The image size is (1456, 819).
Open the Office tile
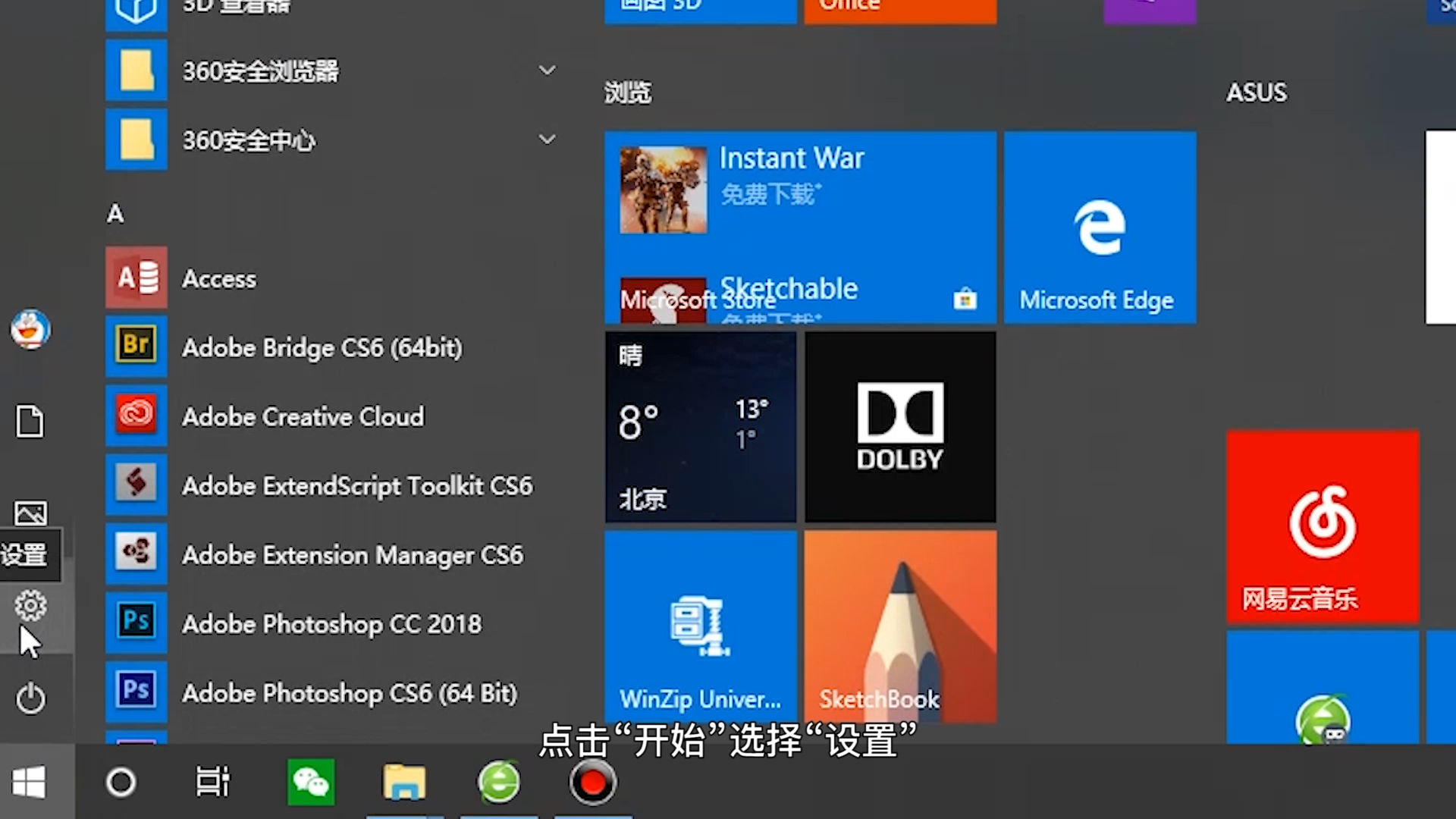coord(900,11)
